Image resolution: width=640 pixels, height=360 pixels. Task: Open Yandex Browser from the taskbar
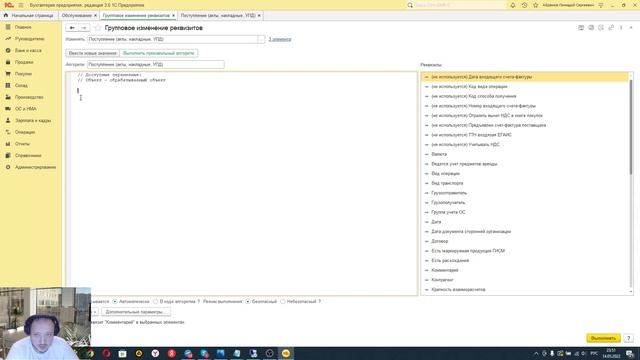(x=155, y=353)
